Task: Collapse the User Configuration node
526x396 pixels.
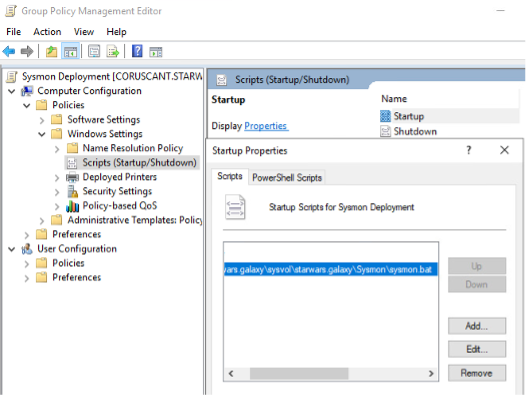Action: point(12,249)
